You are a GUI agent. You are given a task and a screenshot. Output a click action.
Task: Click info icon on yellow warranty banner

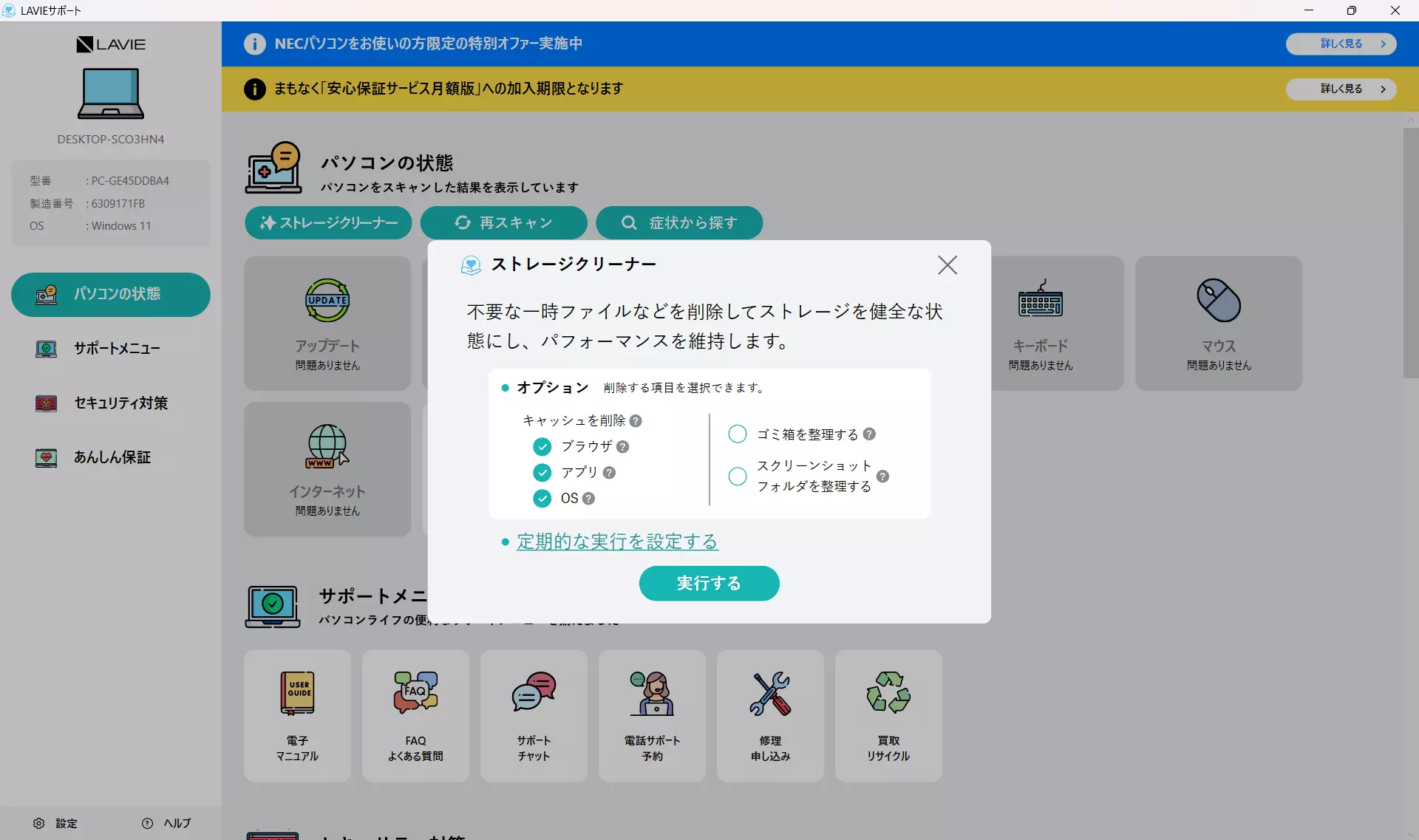255,89
